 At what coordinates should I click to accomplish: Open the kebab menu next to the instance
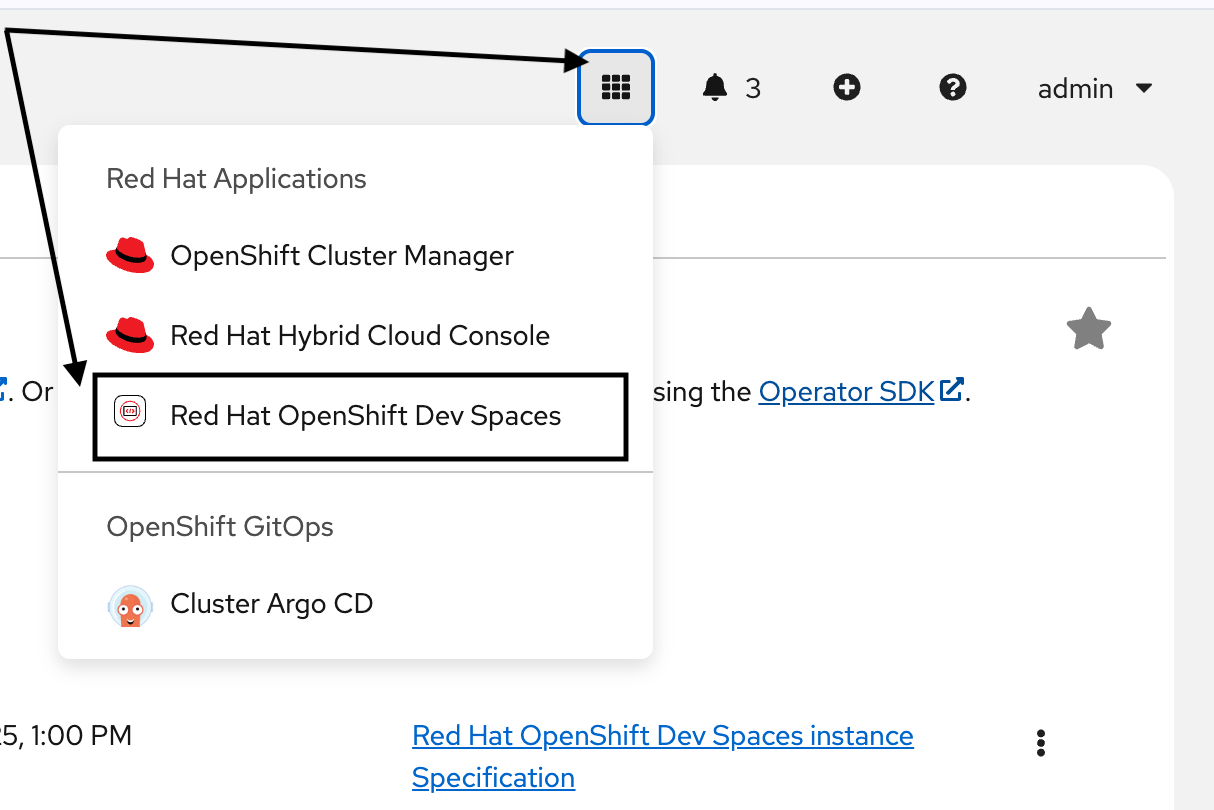[1040, 743]
